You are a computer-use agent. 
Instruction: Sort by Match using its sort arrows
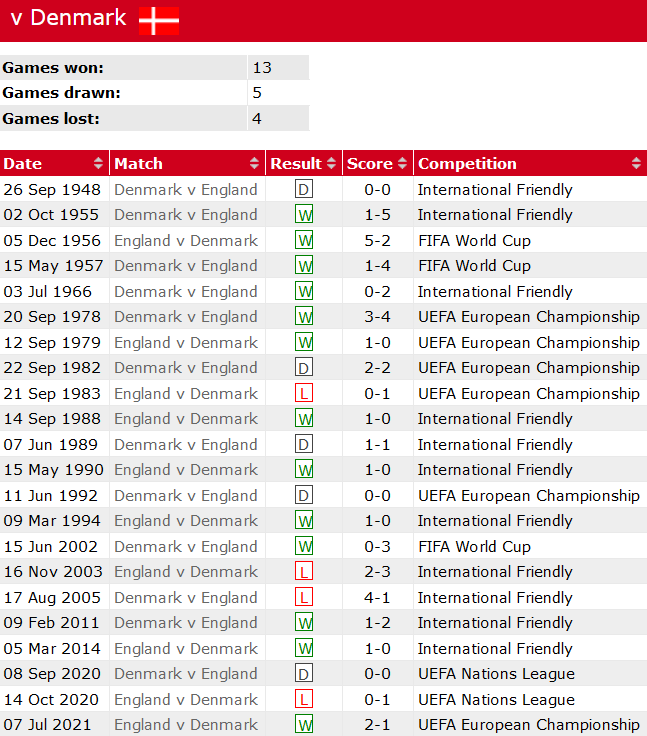coord(254,164)
